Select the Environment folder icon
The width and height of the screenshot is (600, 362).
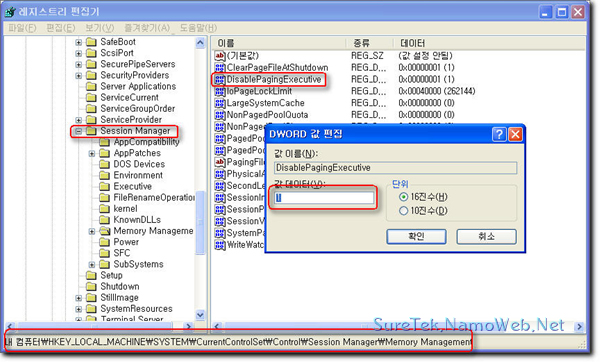tap(104, 175)
